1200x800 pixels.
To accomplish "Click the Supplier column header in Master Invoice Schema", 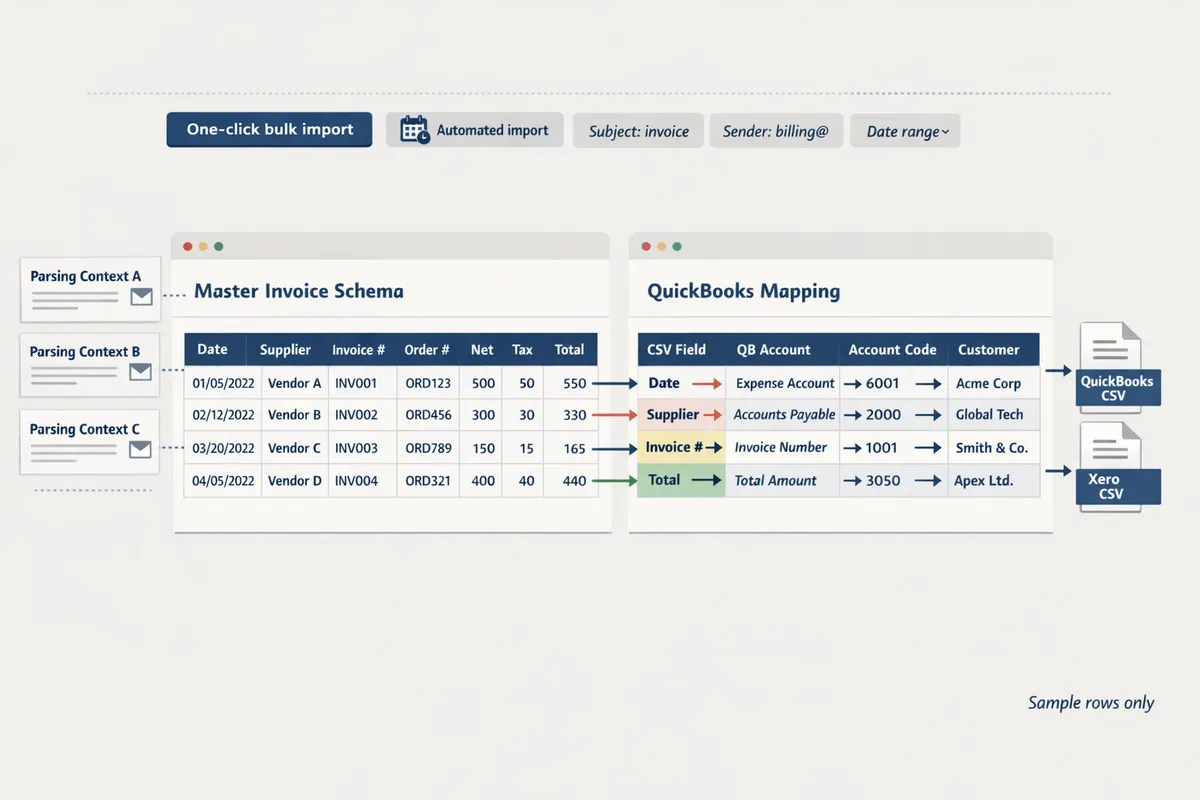I will (285, 350).
